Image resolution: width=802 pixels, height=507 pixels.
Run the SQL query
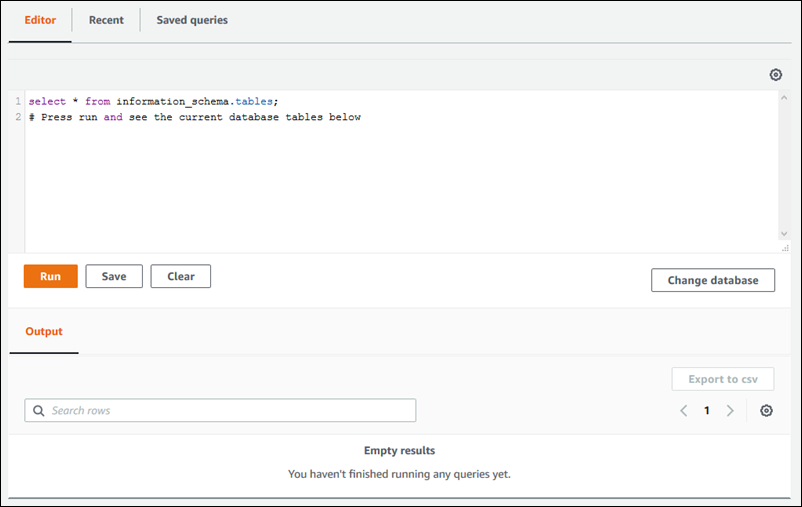point(50,276)
